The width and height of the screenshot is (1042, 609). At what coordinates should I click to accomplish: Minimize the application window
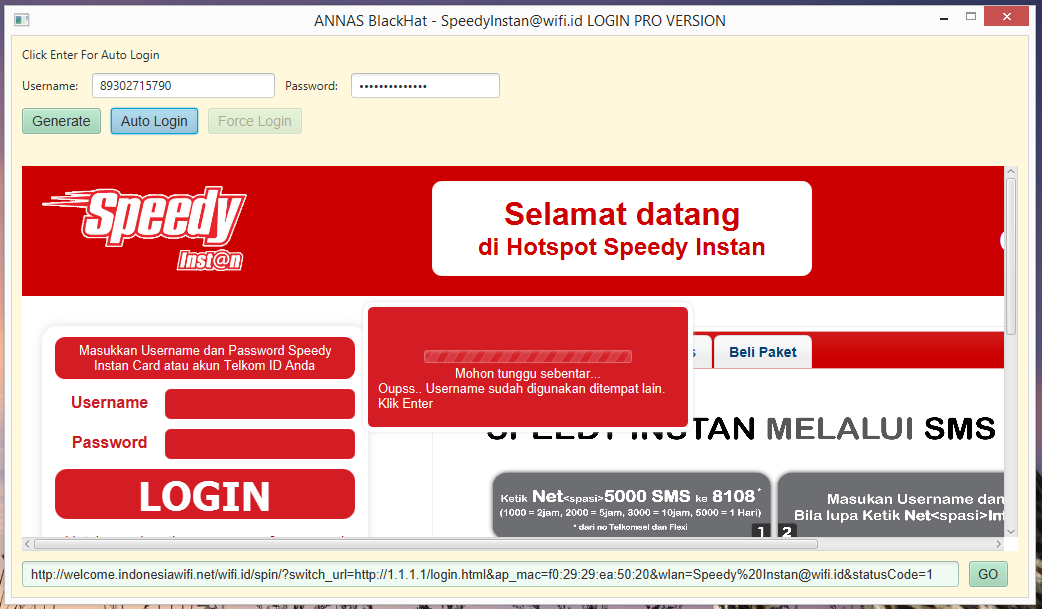click(x=944, y=19)
